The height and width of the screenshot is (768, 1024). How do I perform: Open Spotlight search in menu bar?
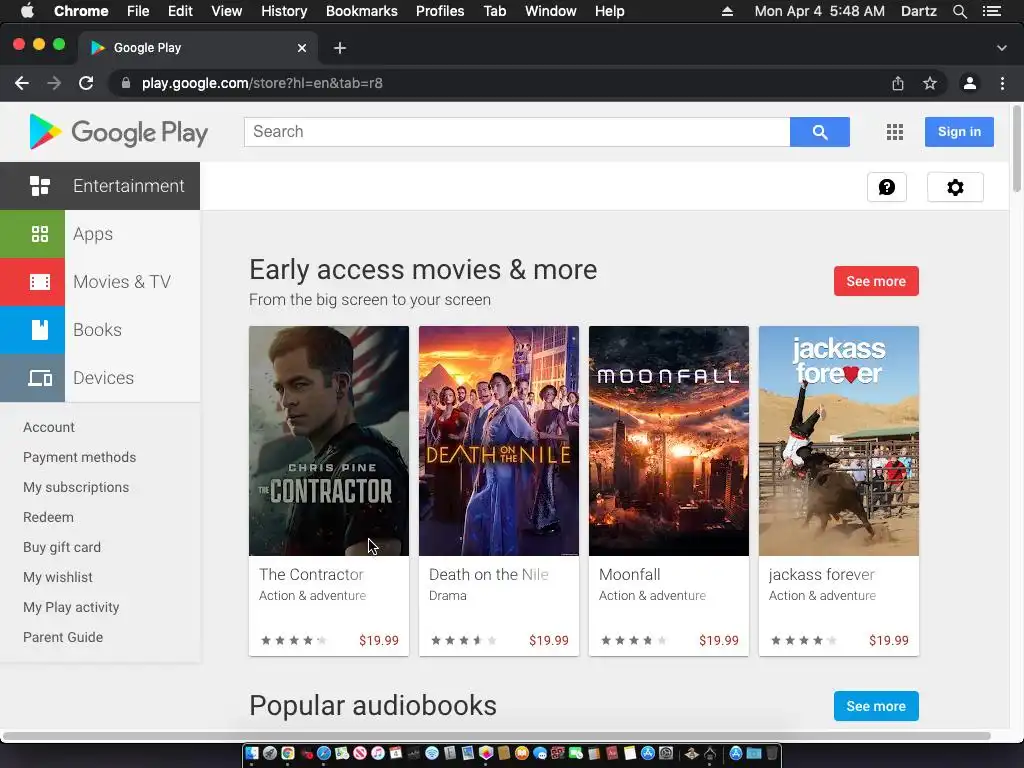pyautogui.click(x=959, y=11)
